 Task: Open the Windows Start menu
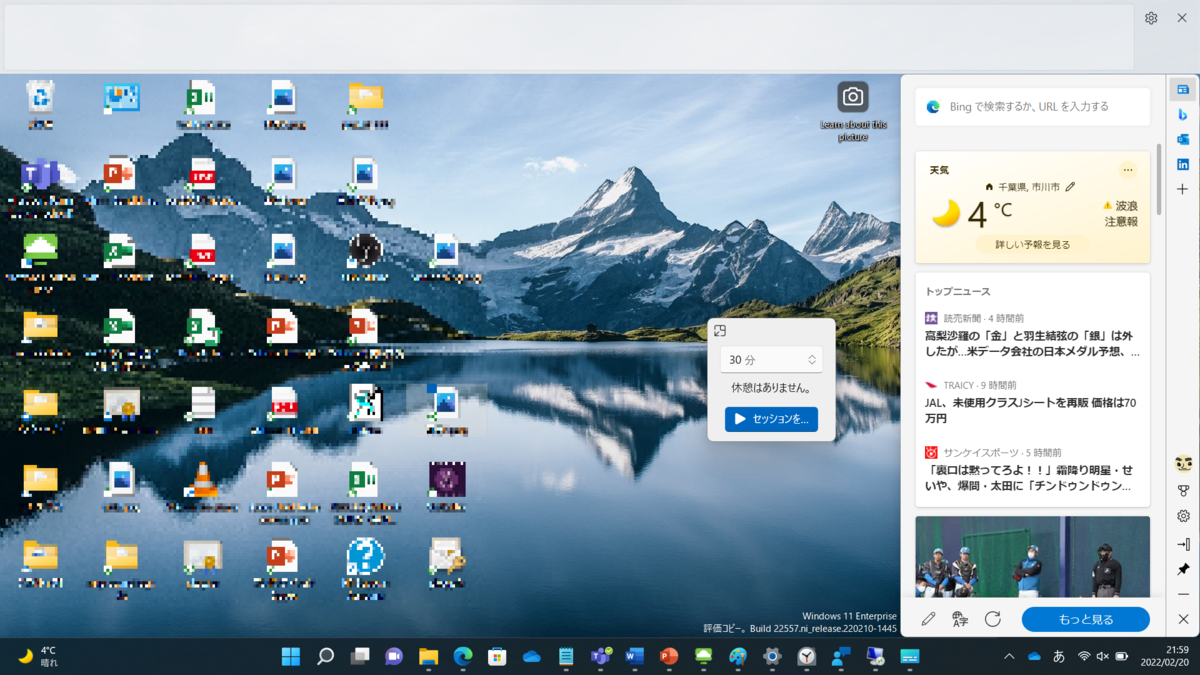[291, 656]
